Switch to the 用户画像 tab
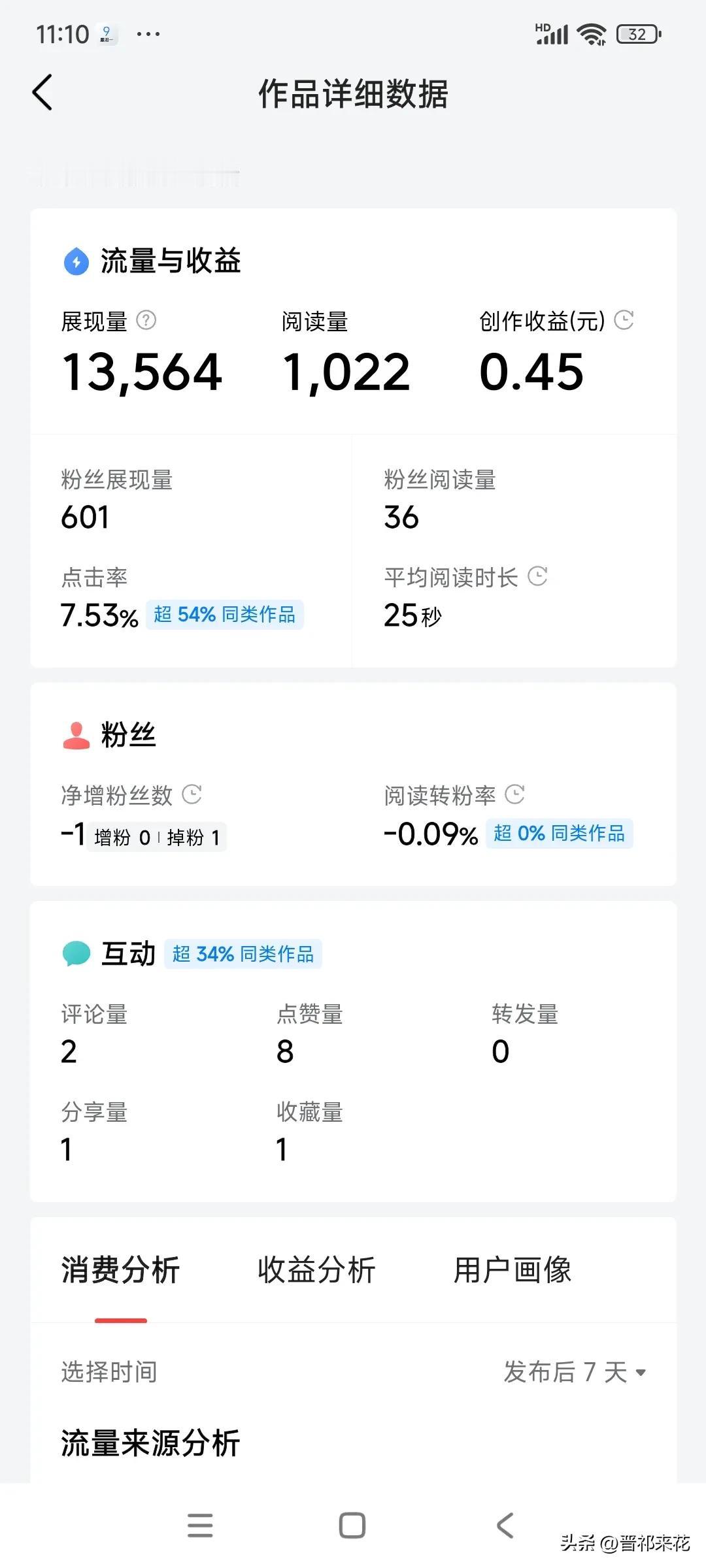 click(x=513, y=1270)
